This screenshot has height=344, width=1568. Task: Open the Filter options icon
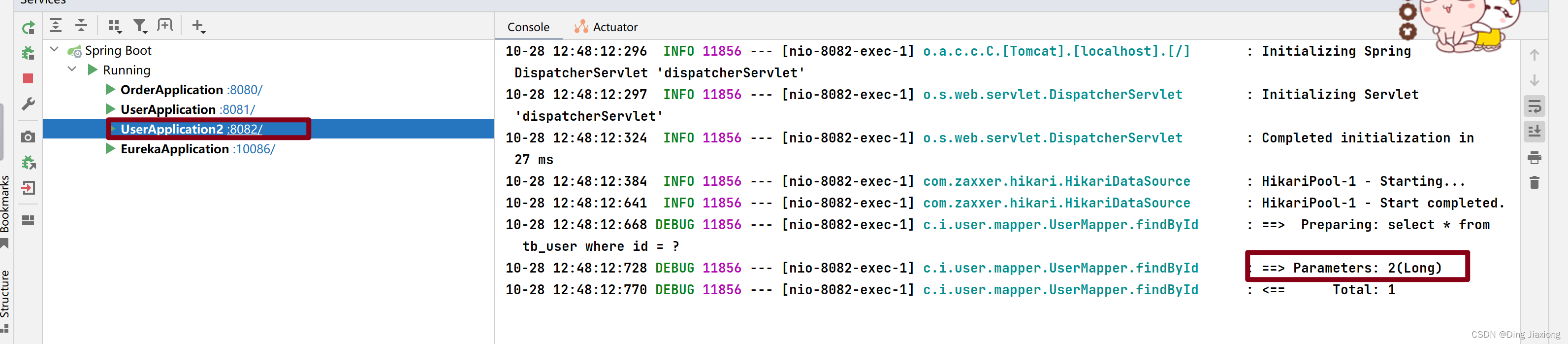pyautogui.click(x=141, y=26)
